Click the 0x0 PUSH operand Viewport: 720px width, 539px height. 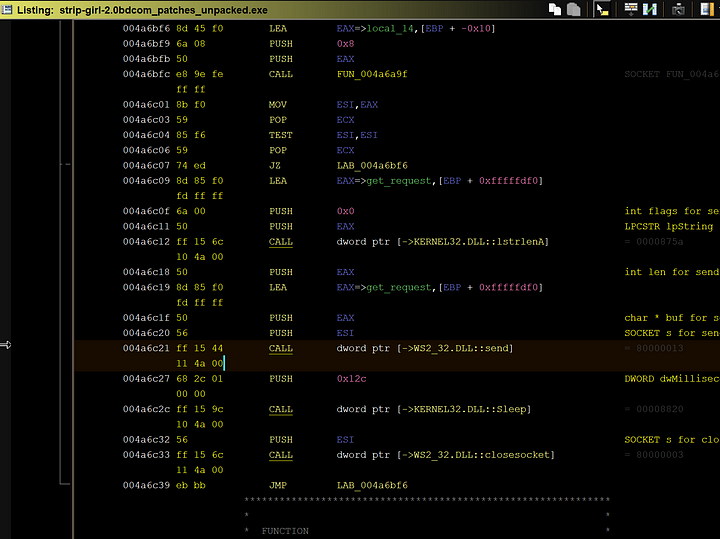345,211
